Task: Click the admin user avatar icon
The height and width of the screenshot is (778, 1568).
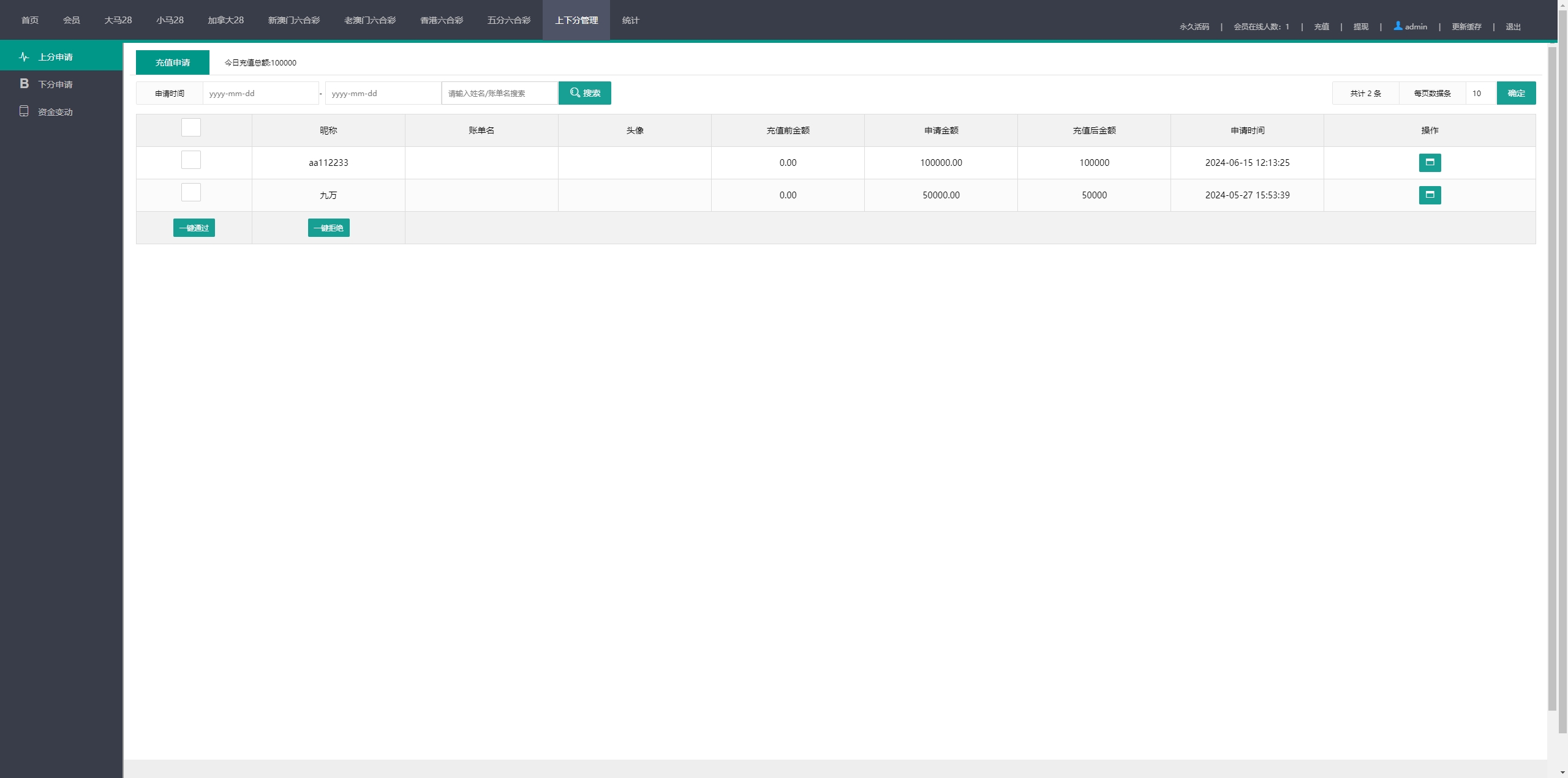Action: tap(1398, 26)
